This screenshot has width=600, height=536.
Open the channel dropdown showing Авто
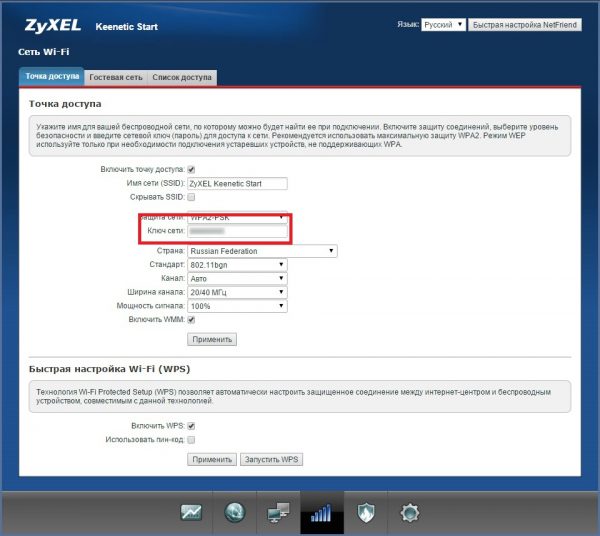tap(237, 279)
